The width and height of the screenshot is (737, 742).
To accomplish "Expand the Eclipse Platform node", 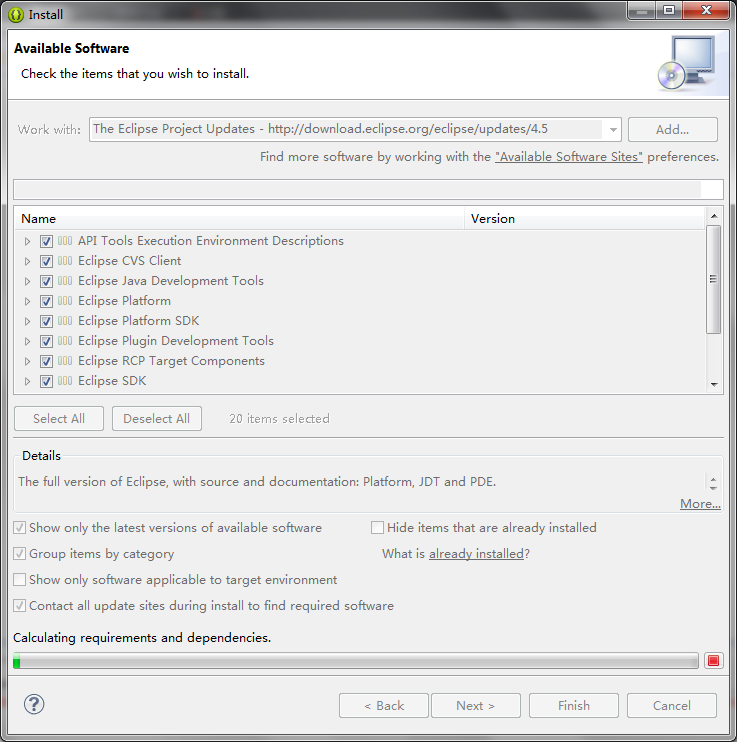I will click(x=27, y=301).
